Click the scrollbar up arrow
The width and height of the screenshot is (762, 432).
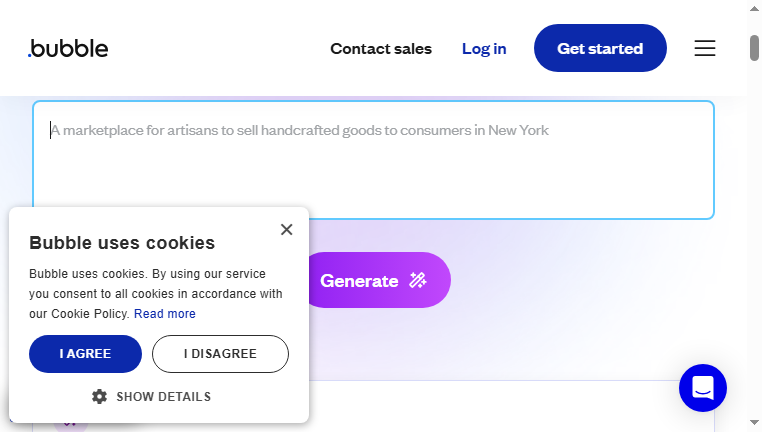(x=754, y=8)
